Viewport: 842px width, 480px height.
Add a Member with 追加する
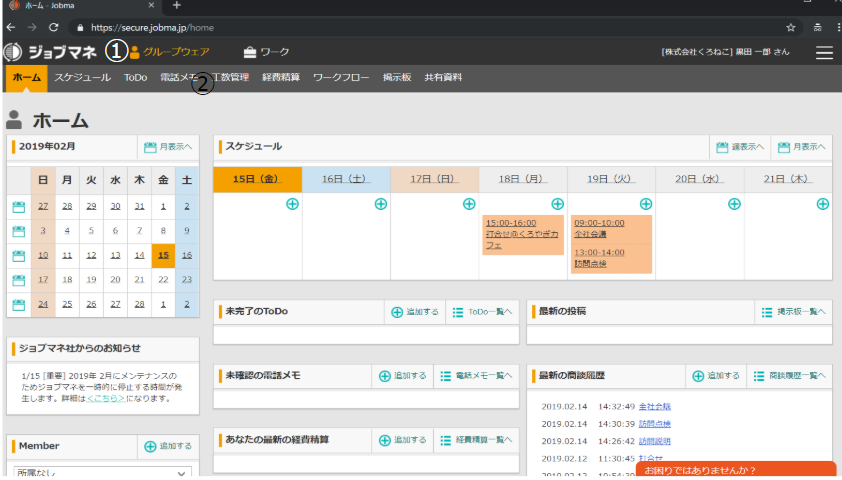(x=168, y=446)
